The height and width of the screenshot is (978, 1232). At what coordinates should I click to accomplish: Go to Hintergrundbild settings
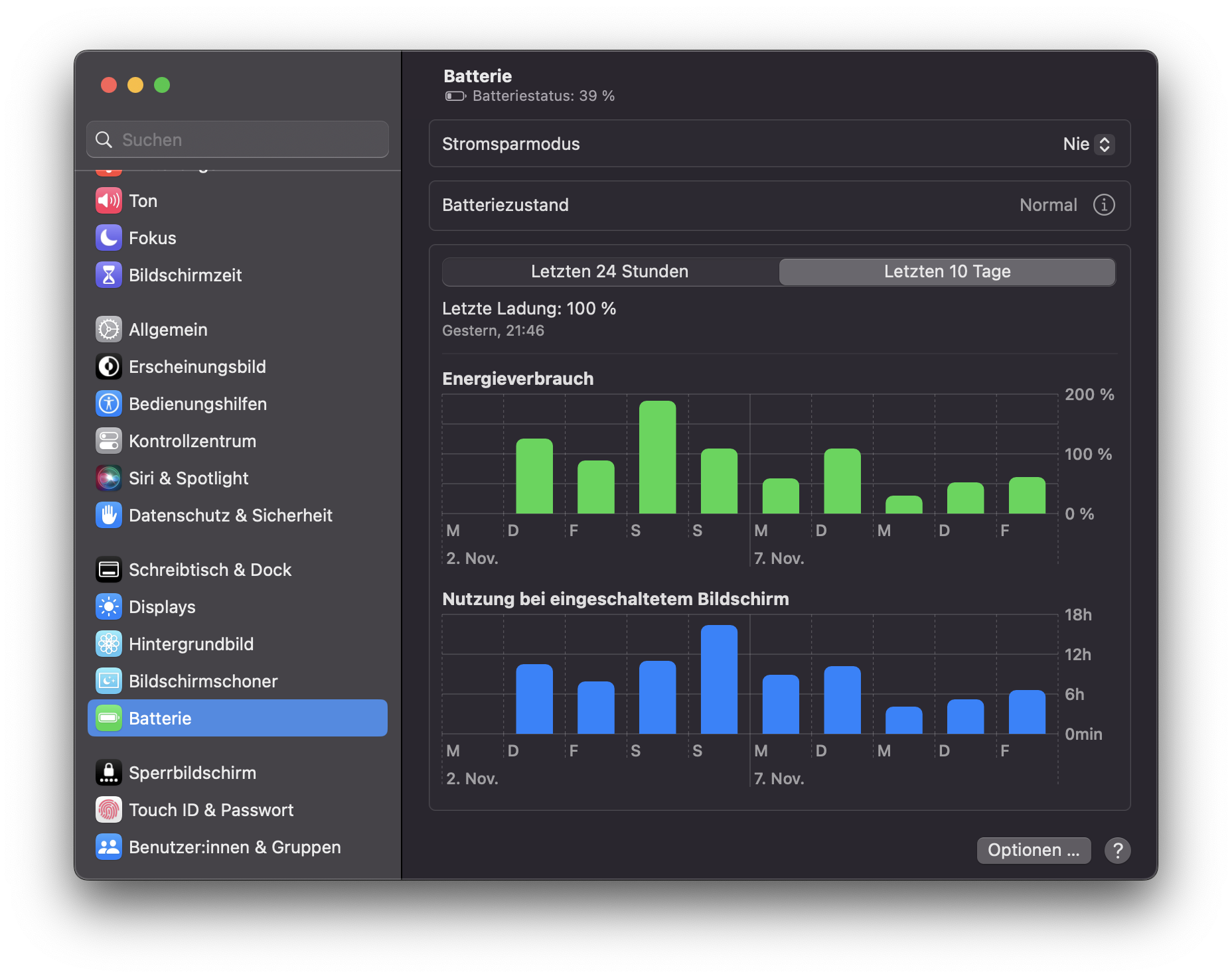click(238, 644)
